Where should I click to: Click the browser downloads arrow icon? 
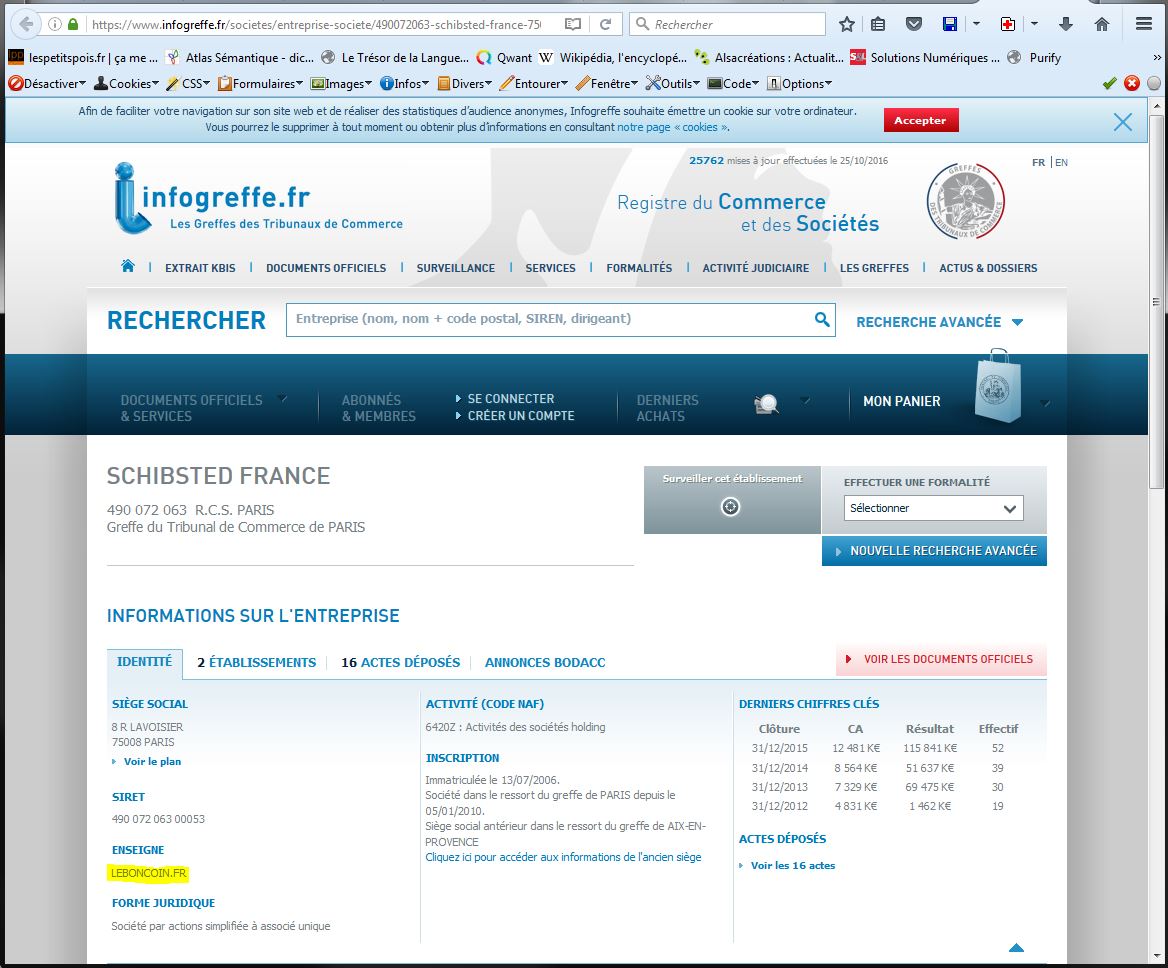[x=1066, y=24]
